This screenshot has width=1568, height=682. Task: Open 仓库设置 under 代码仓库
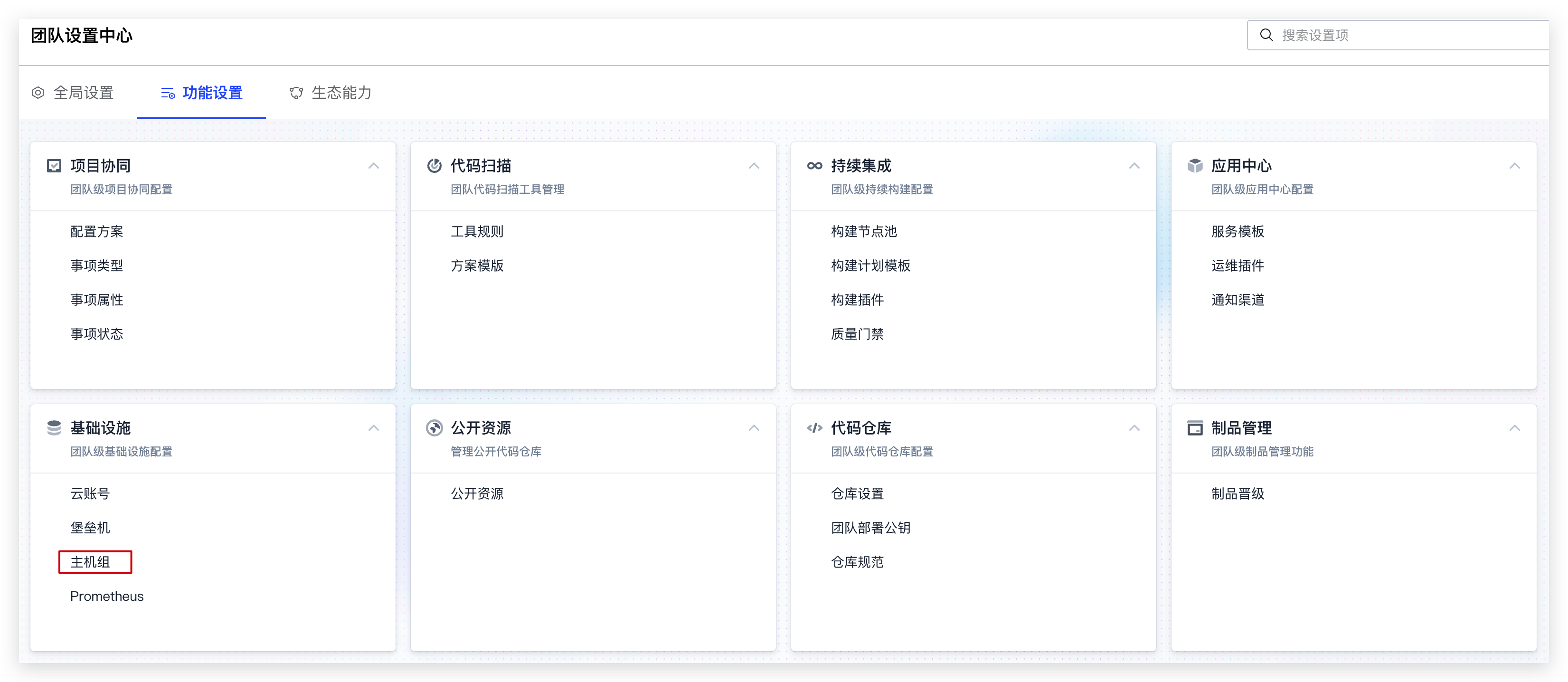(858, 493)
